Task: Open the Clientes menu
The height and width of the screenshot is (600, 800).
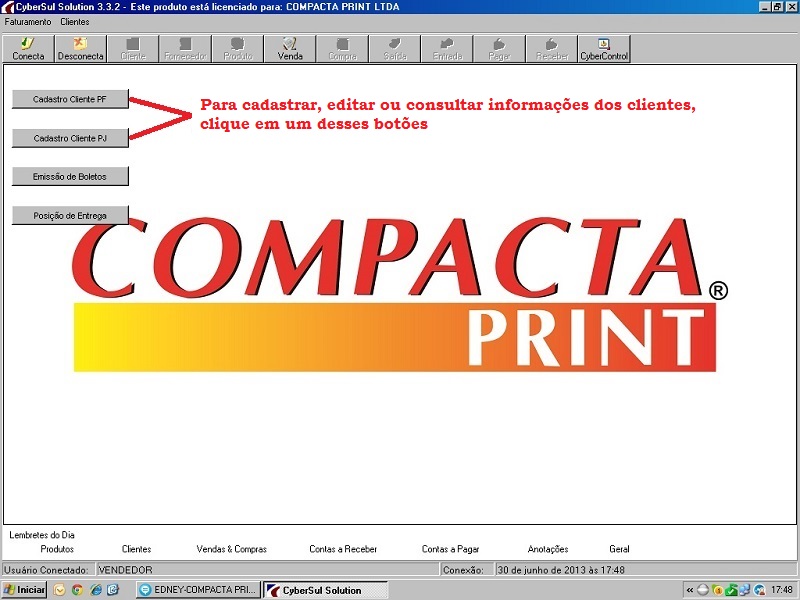Action: click(74, 22)
